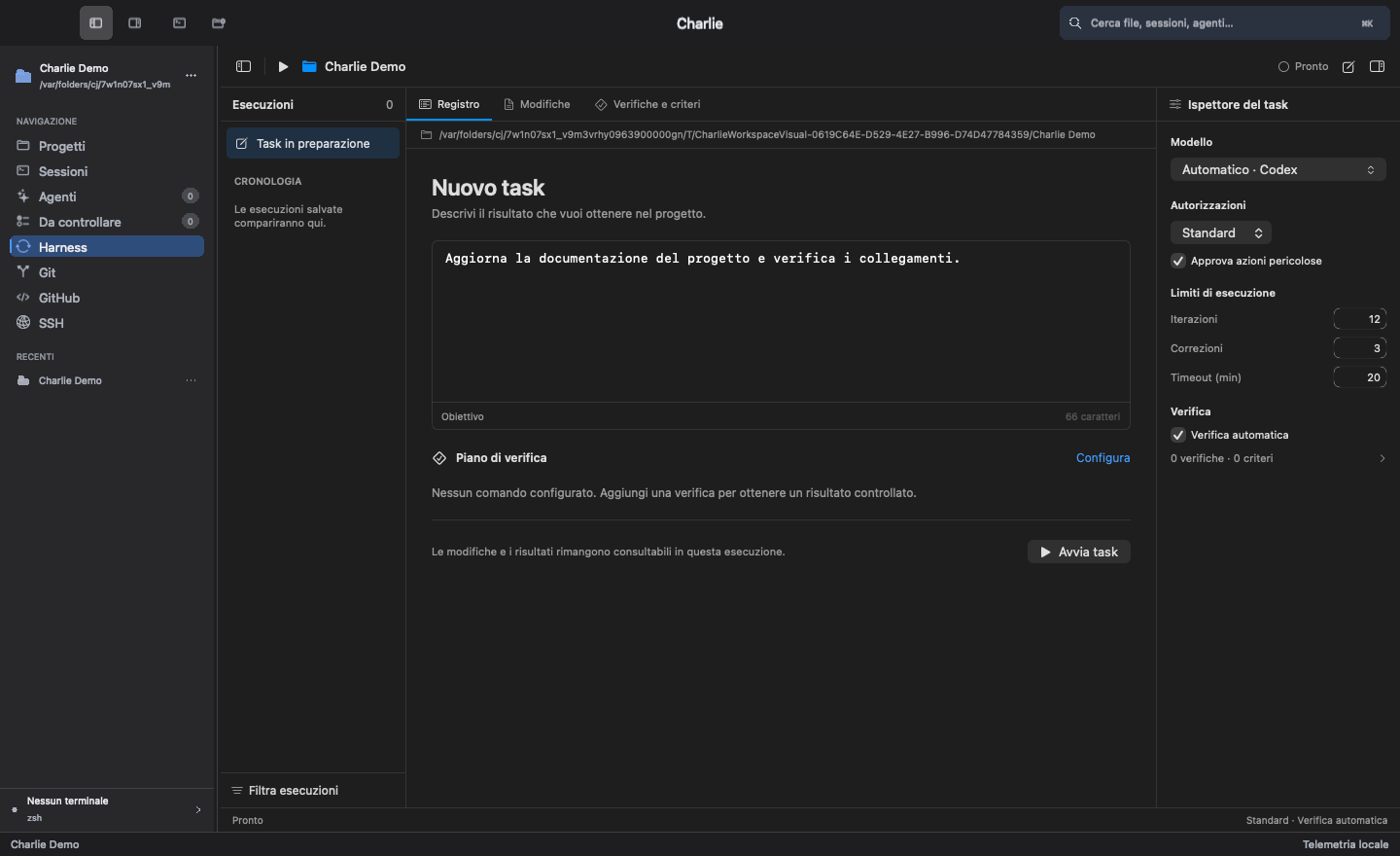Select the Task in preparazione entry
The height and width of the screenshot is (856, 1400).
[x=313, y=143]
